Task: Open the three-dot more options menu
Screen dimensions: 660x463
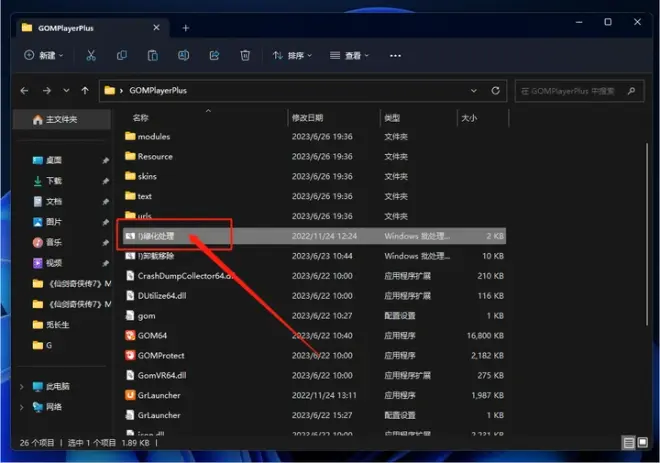Action: pyautogui.click(x=395, y=56)
